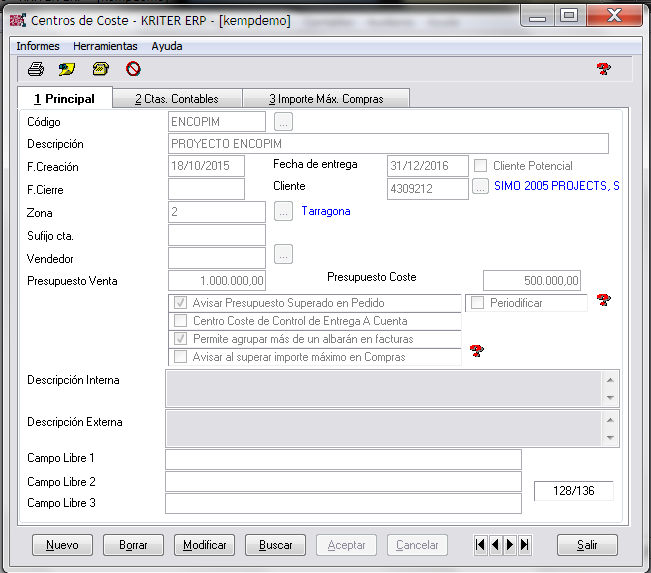Viewport: 651px width, 573px height.
Task: Click the yellow telephone toolbar icon
Action: pos(101,69)
